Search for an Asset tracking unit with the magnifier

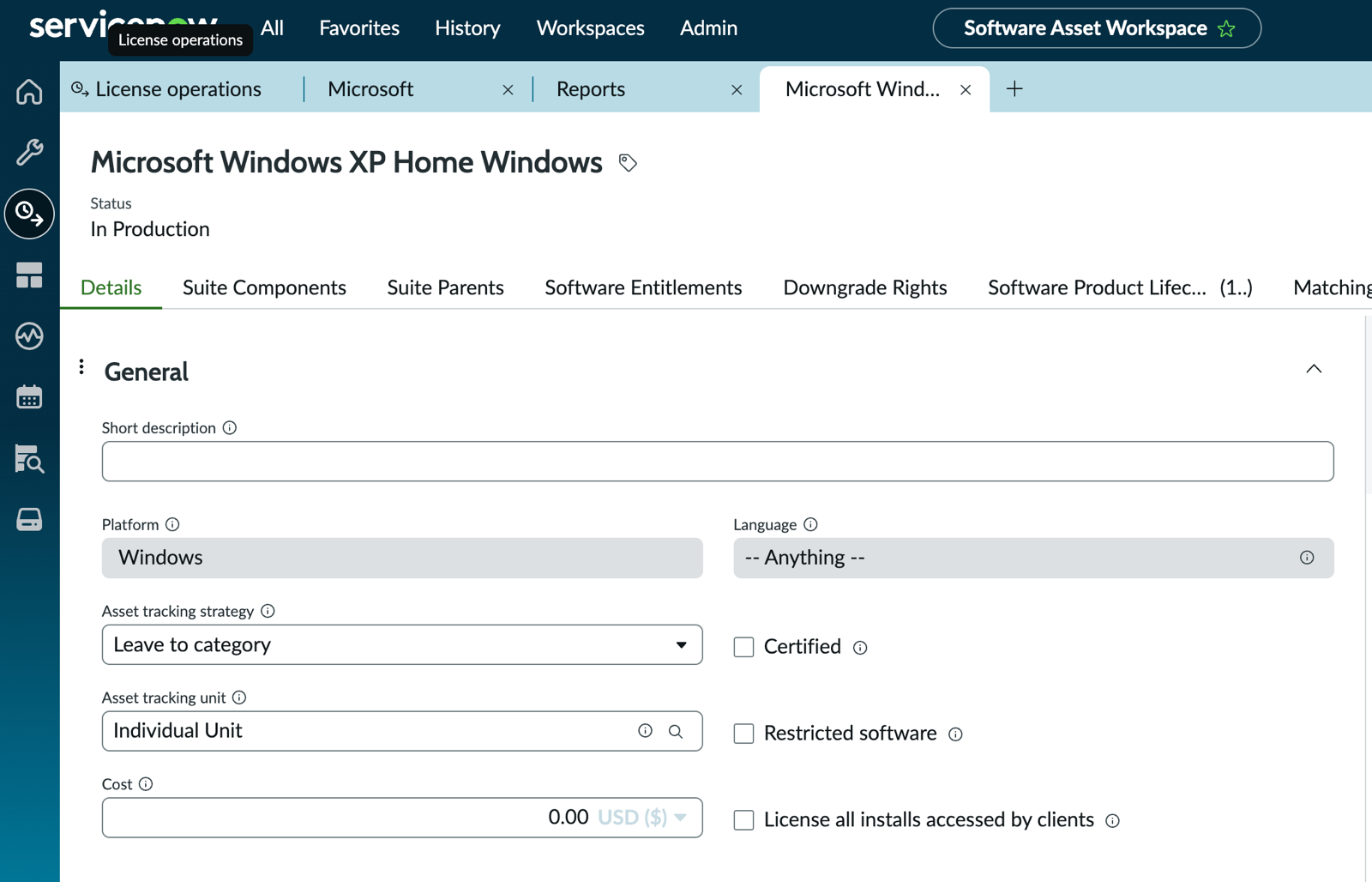[676, 731]
